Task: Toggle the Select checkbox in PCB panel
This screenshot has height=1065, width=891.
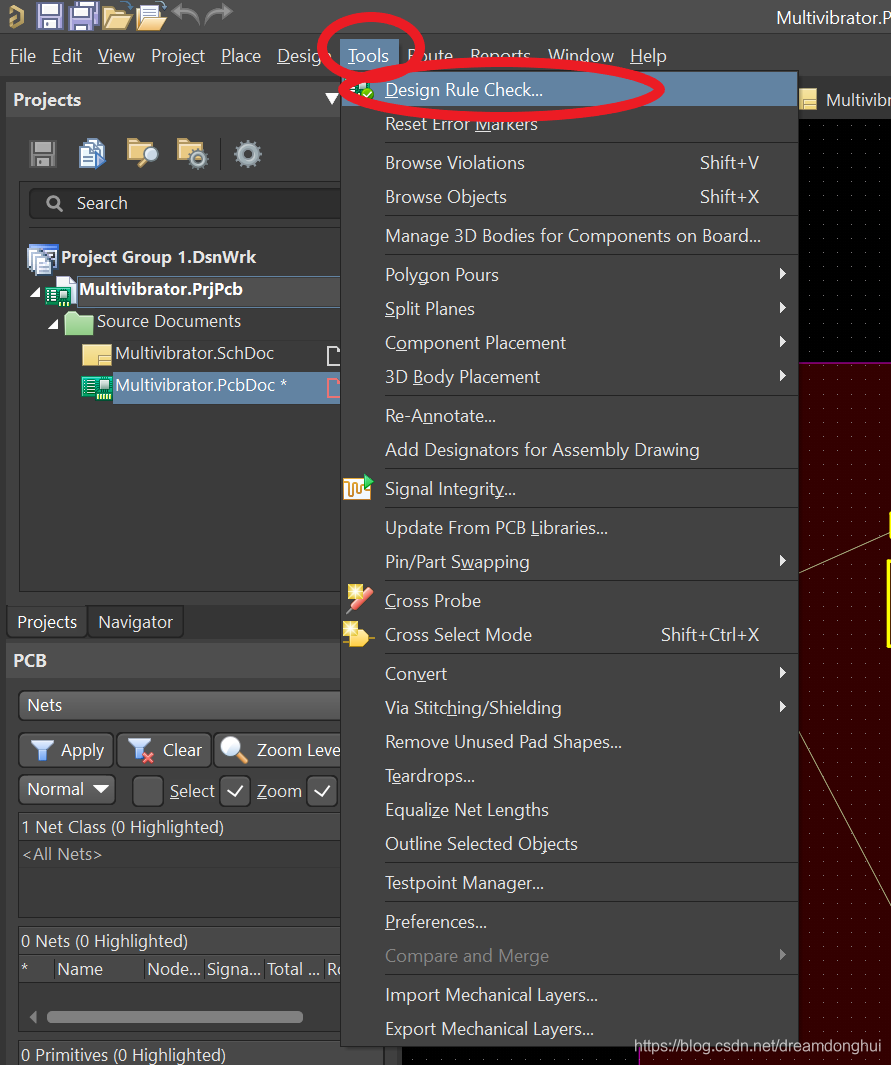Action: [x=147, y=791]
